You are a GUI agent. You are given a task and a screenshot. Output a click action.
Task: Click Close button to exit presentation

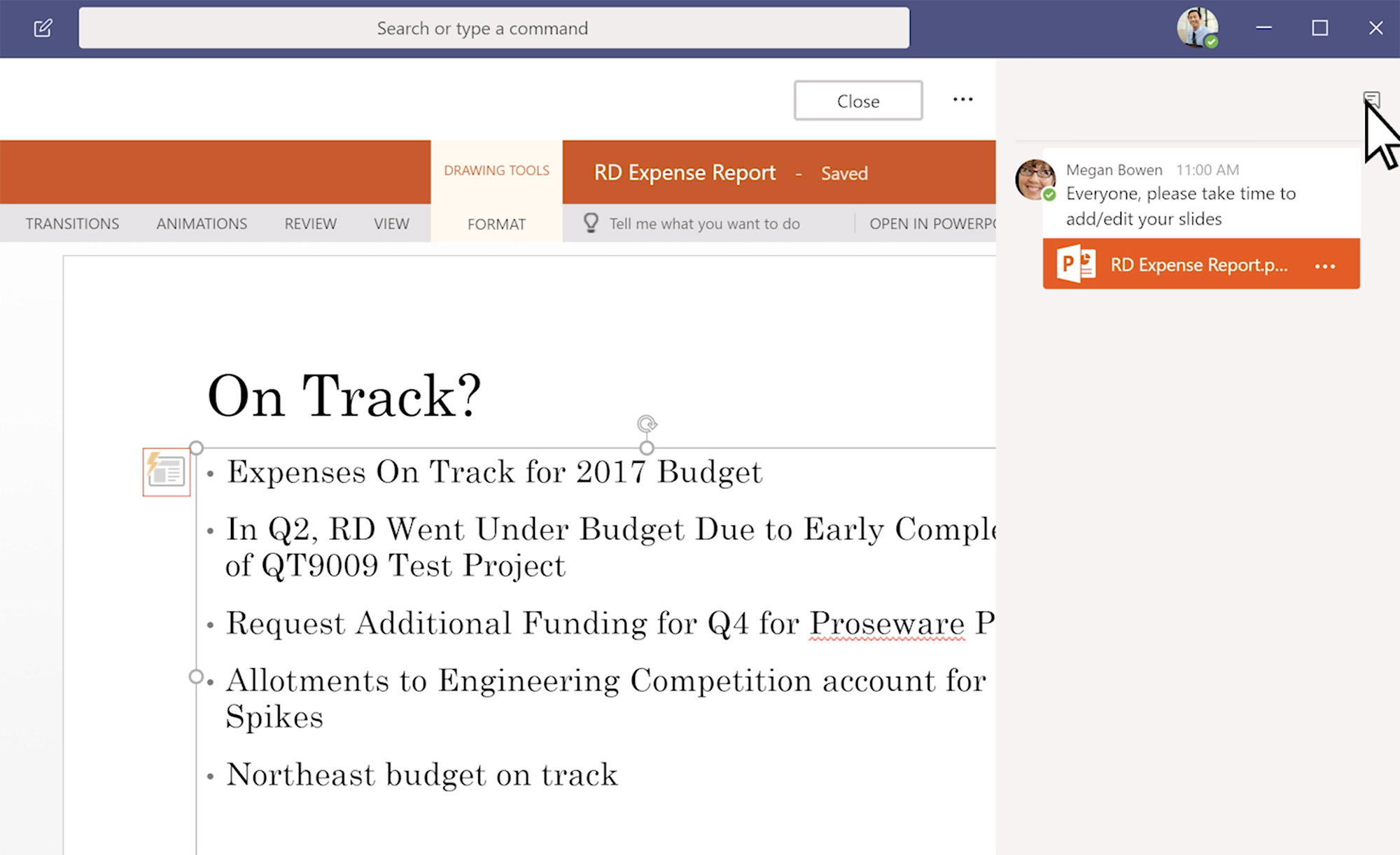point(858,100)
